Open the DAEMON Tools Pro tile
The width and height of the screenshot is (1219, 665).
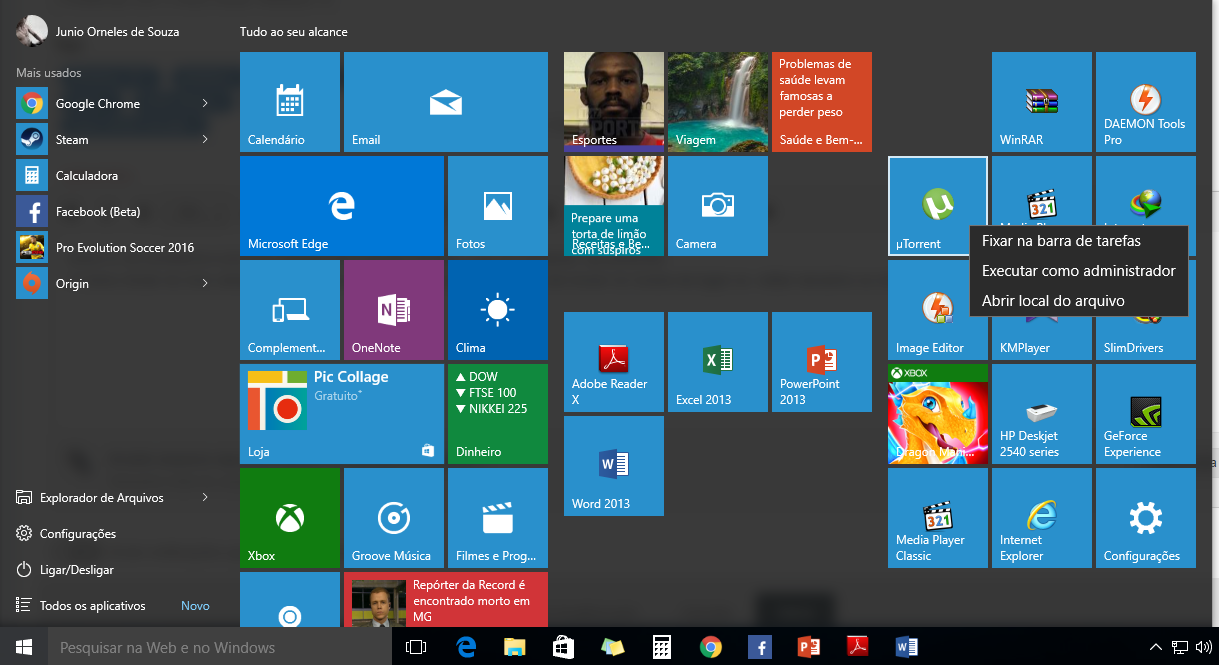tap(1146, 101)
